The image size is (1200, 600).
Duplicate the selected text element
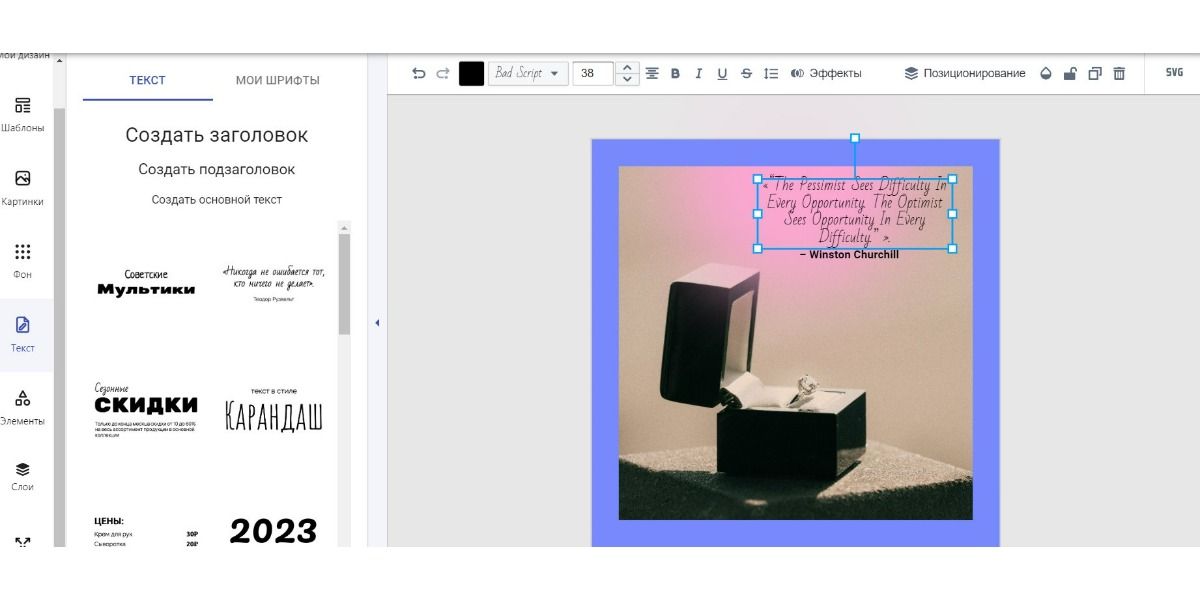[x=1095, y=73]
